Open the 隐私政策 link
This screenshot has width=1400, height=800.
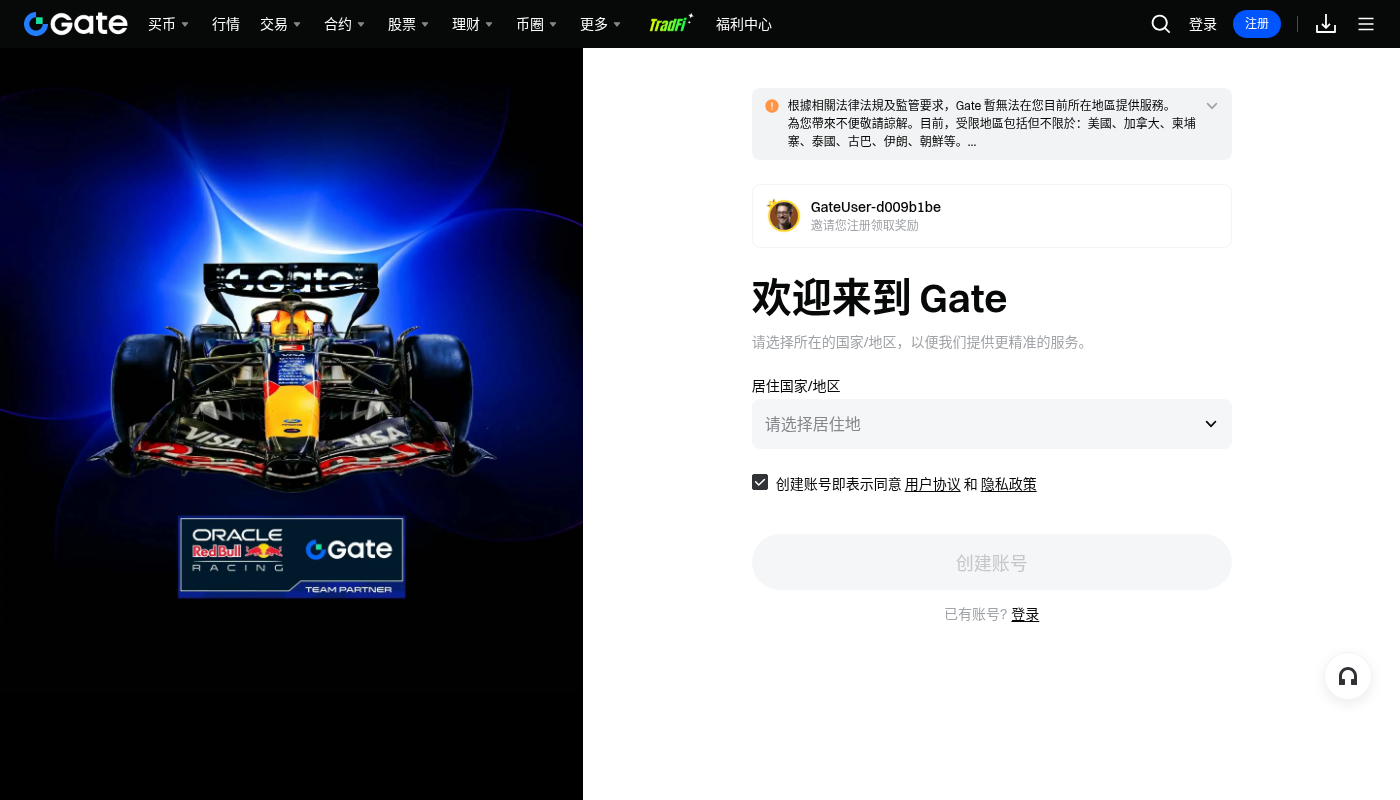(x=1009, y=484)
